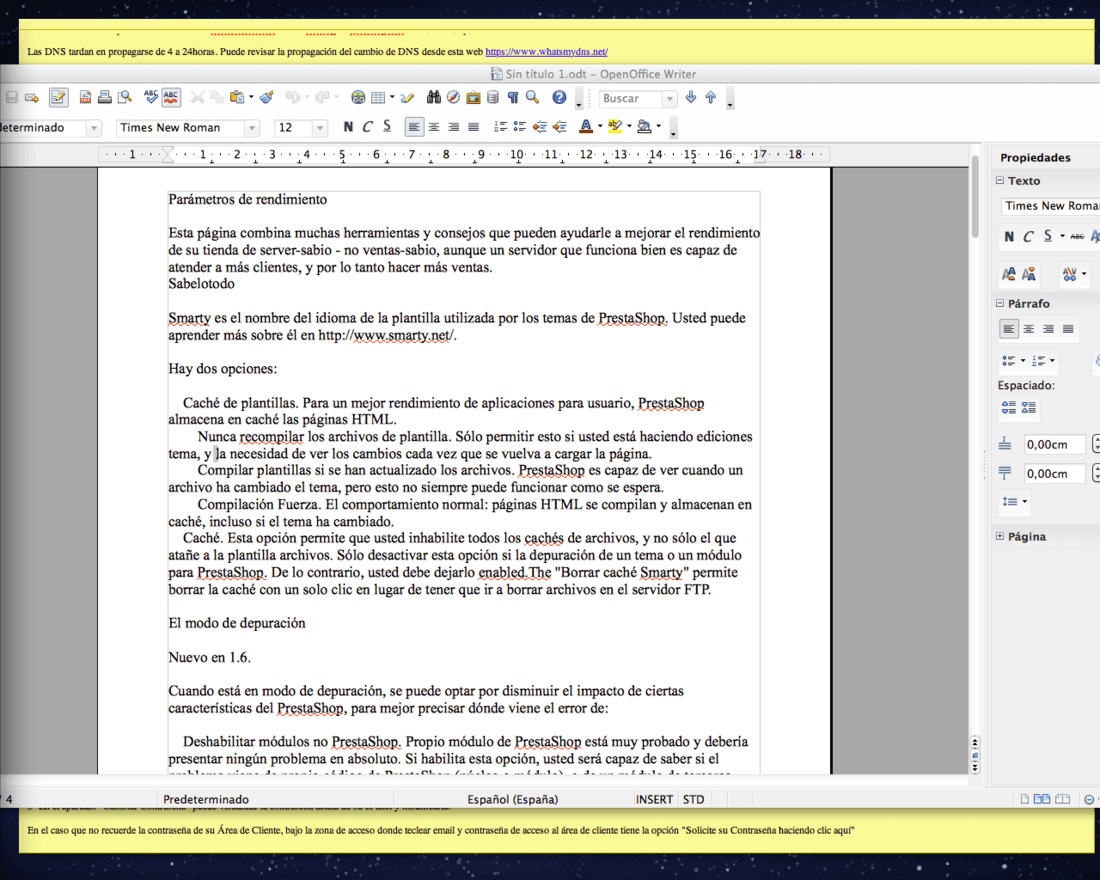The image size is (1100, 880).
Task: Decrease indent in formatting toolbar
Action: click(539, 127)
